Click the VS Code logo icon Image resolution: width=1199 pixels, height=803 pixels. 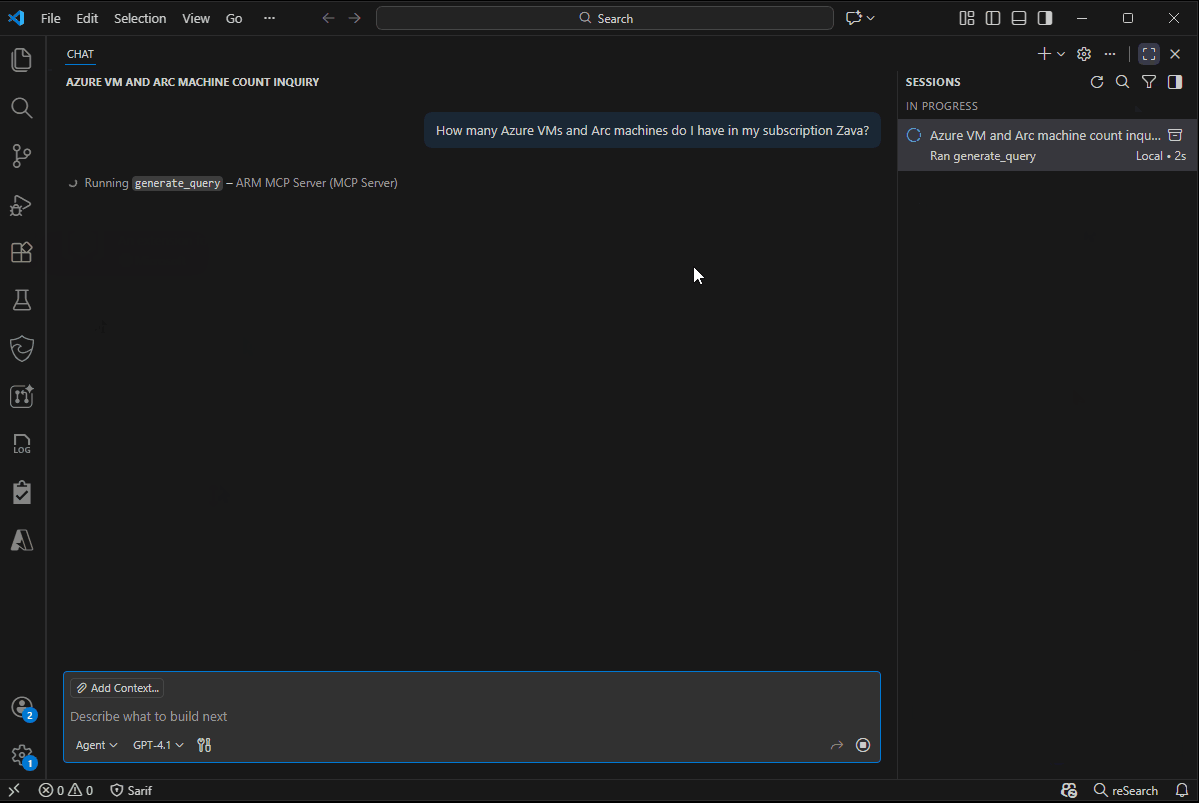pyautogui.click(x=16, y=18)
